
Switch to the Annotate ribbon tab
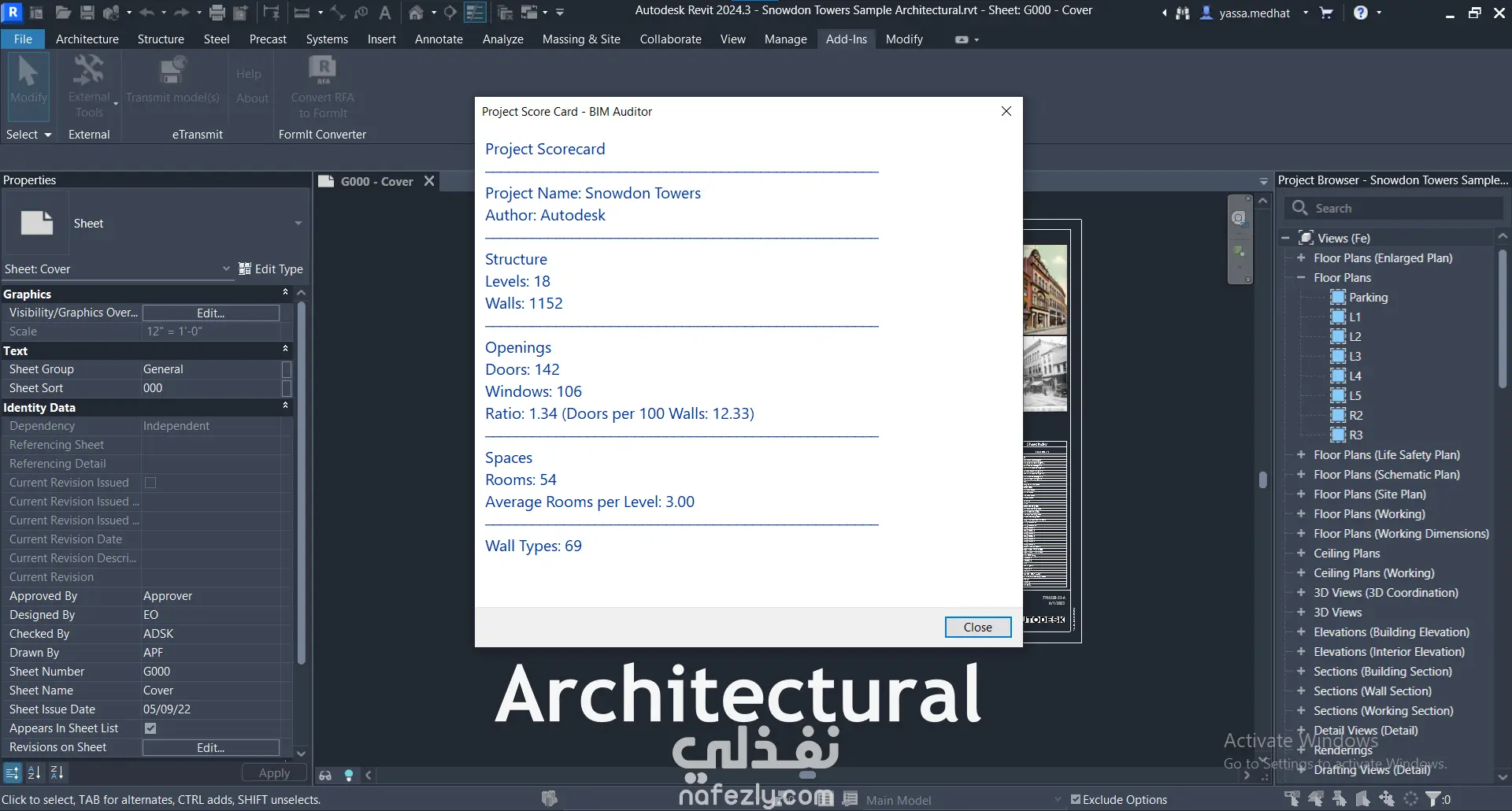pos(439,39)
